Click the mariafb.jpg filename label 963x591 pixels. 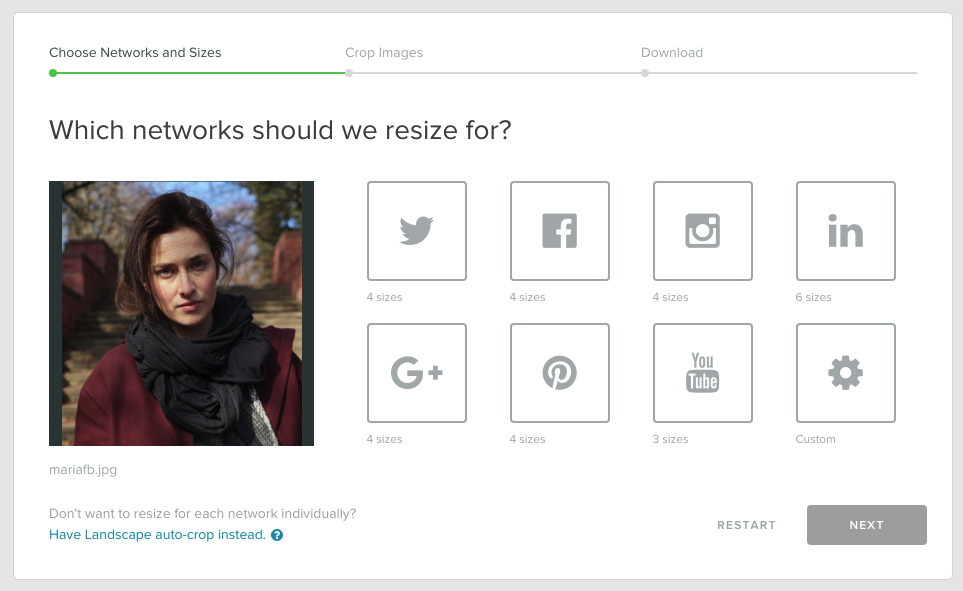point(83,469)
